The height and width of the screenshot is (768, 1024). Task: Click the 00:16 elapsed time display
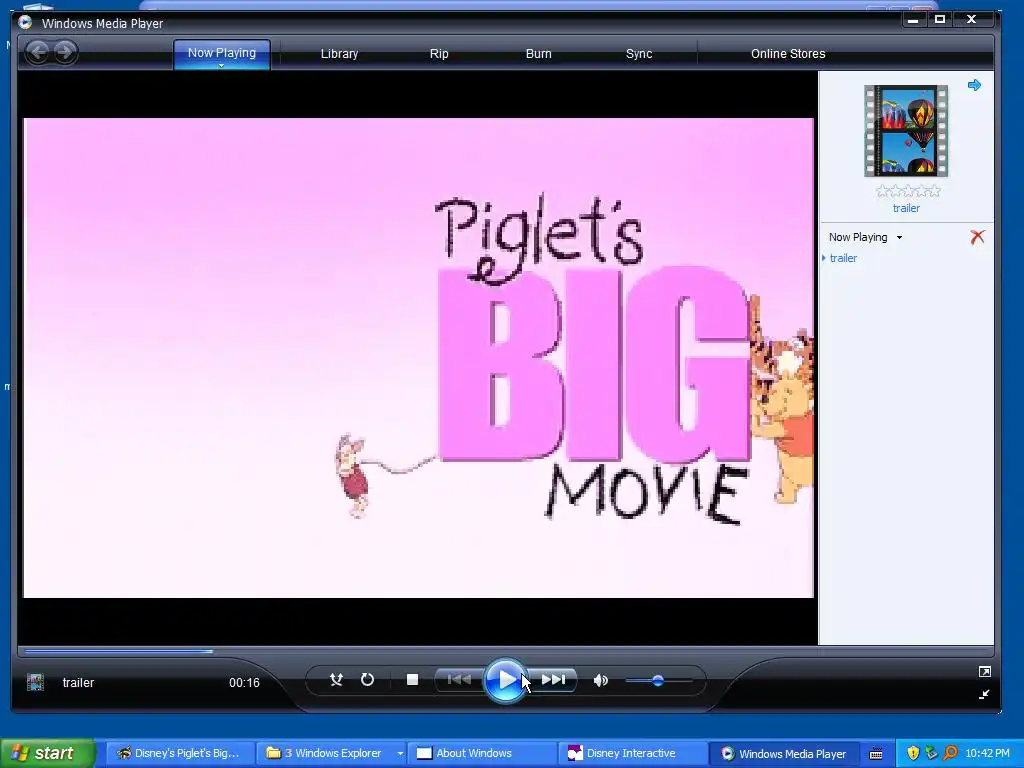click(x=244, y=682)
